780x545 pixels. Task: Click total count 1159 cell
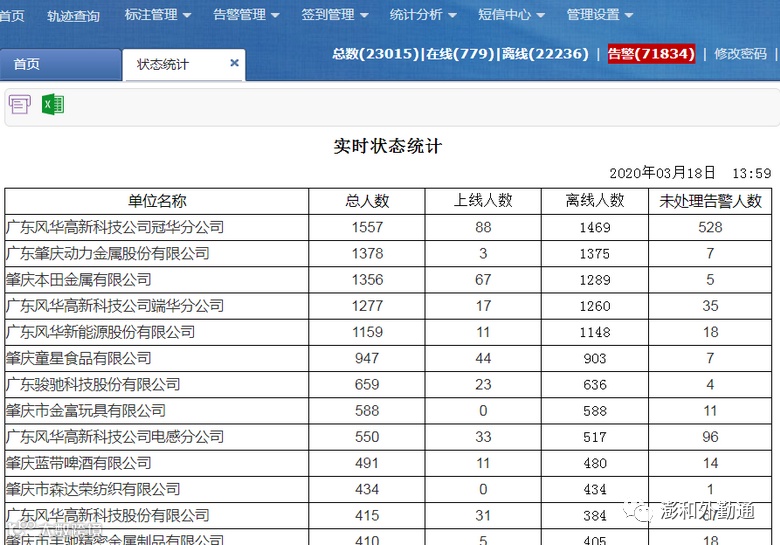tap(367, 332)
